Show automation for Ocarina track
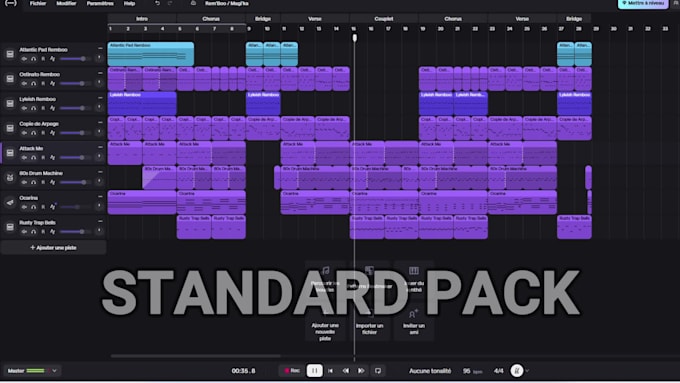Viewport: 680px width, 383px height. coord(52,207)
